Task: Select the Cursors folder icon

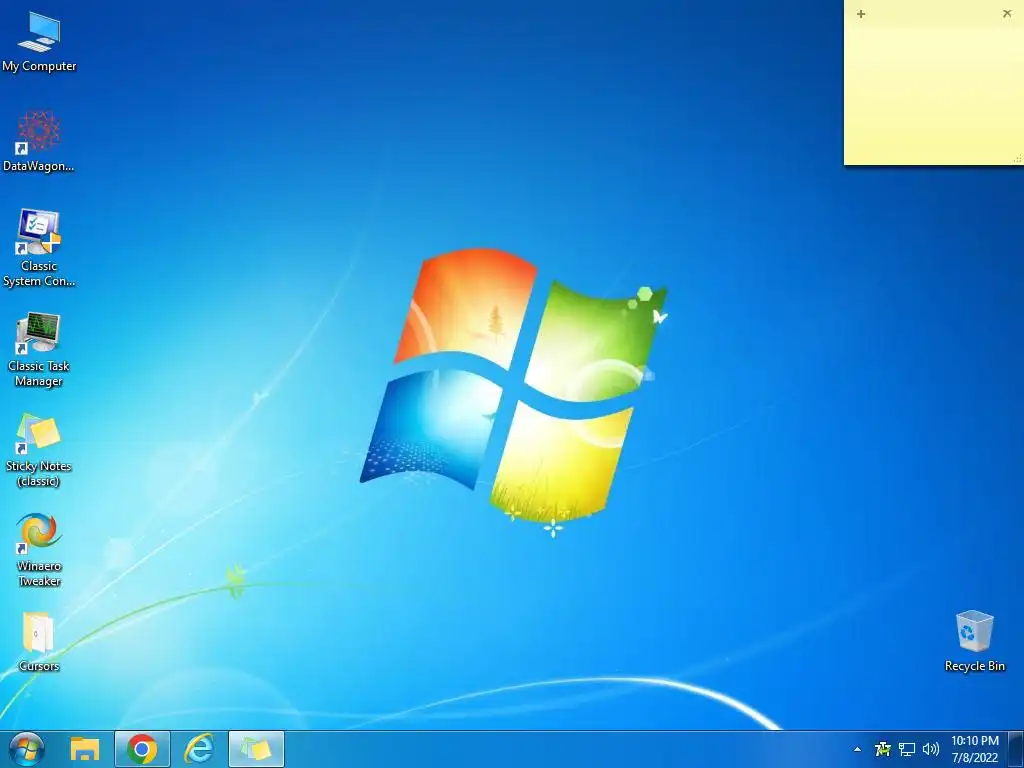Action: pyautogui.click(x=39, y=641)
